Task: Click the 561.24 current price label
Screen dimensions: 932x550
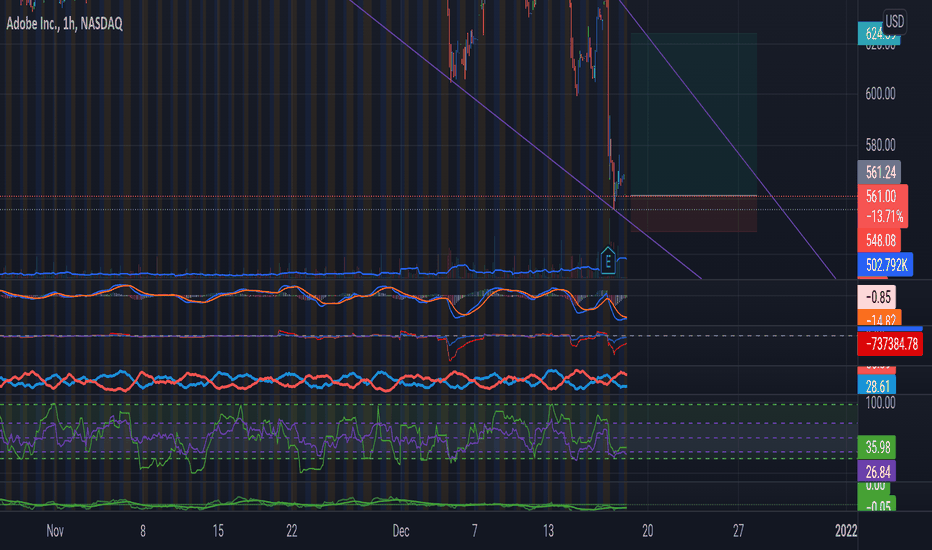Action: tap(879, 172)
